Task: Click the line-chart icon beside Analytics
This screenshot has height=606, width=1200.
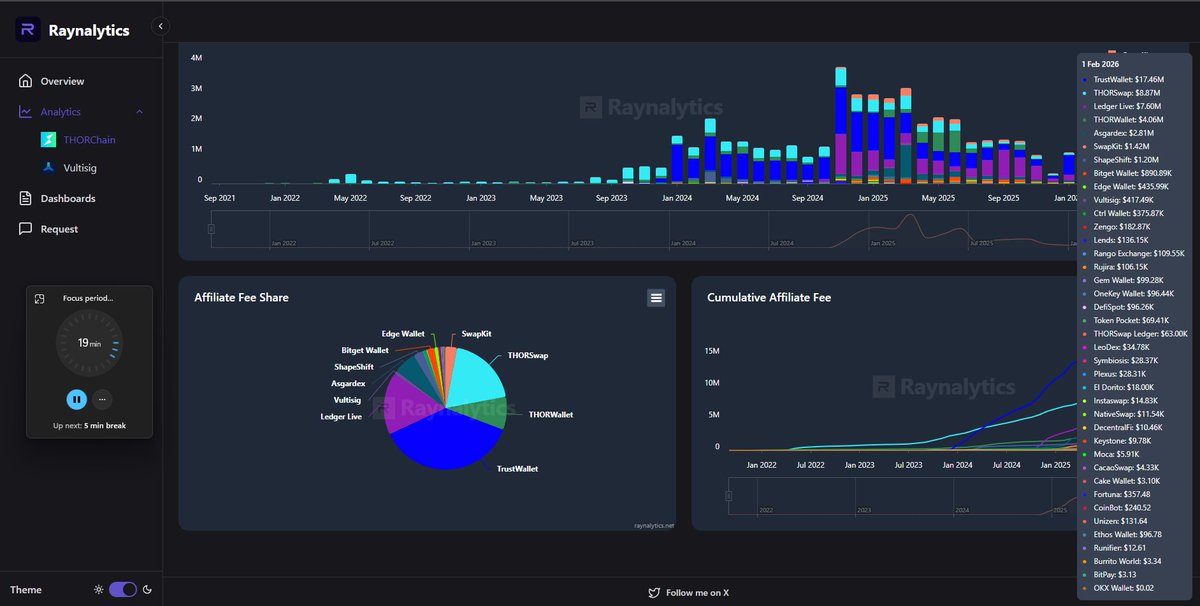Action: click(25, 112)
